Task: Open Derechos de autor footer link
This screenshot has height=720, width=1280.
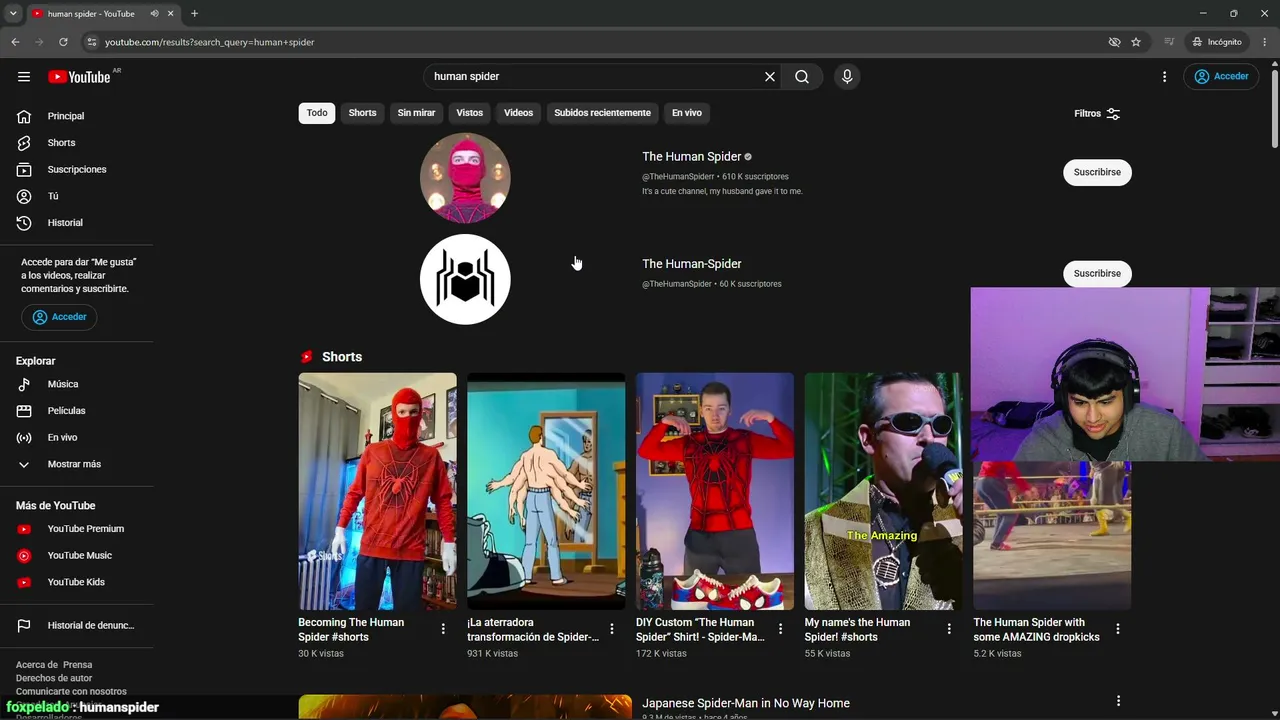Action: pos(54,678)
